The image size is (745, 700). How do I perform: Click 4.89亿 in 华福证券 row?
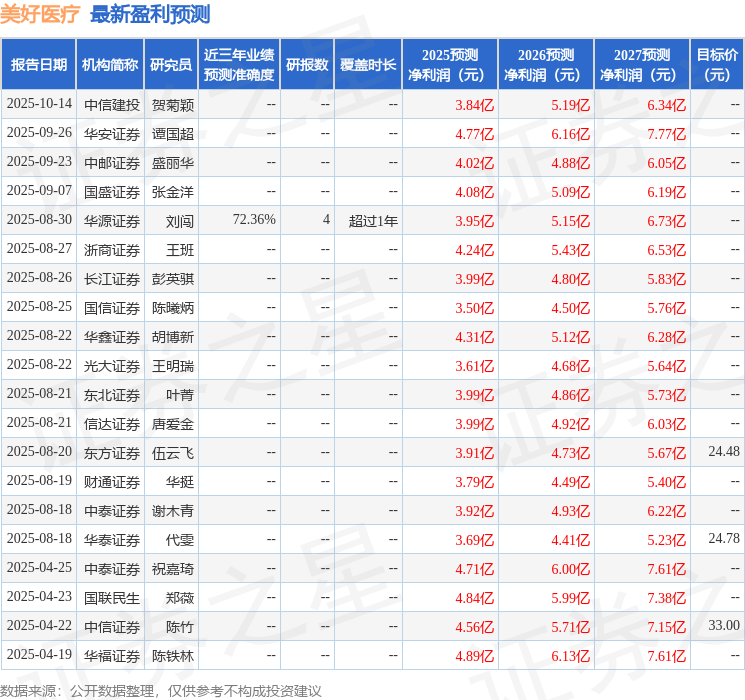[475, 656]
